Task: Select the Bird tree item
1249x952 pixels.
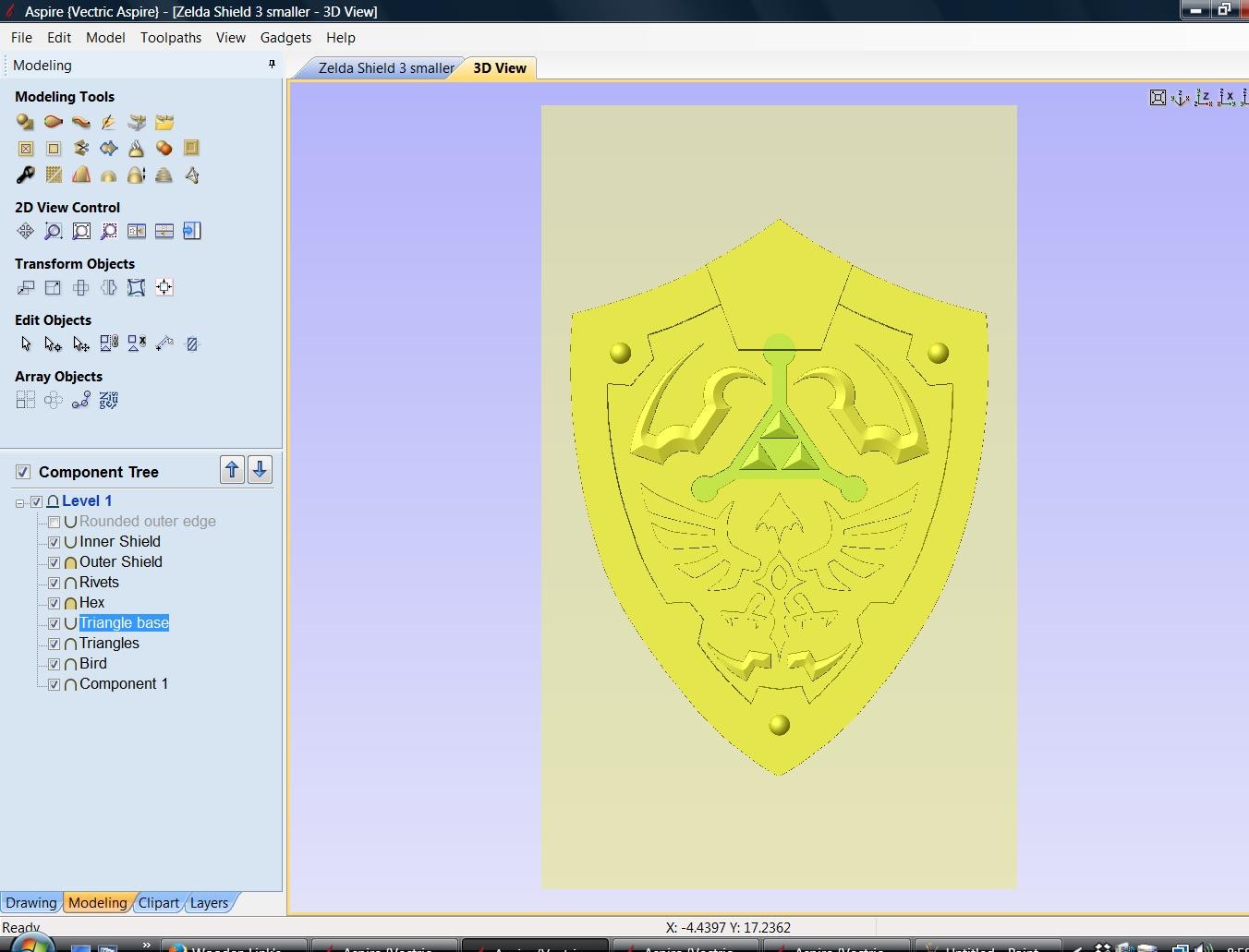Action: coord(93,664)
